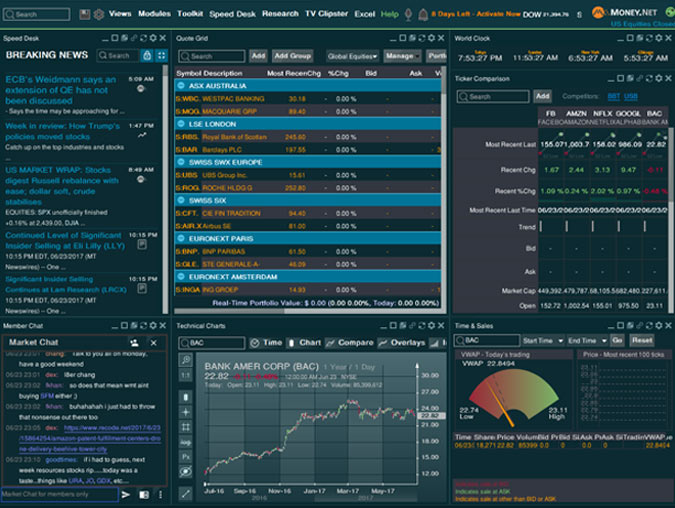This screenshot has height=508, width=675.
Task: Send the Market Chat message arrow
Action: tap(127, 494)
